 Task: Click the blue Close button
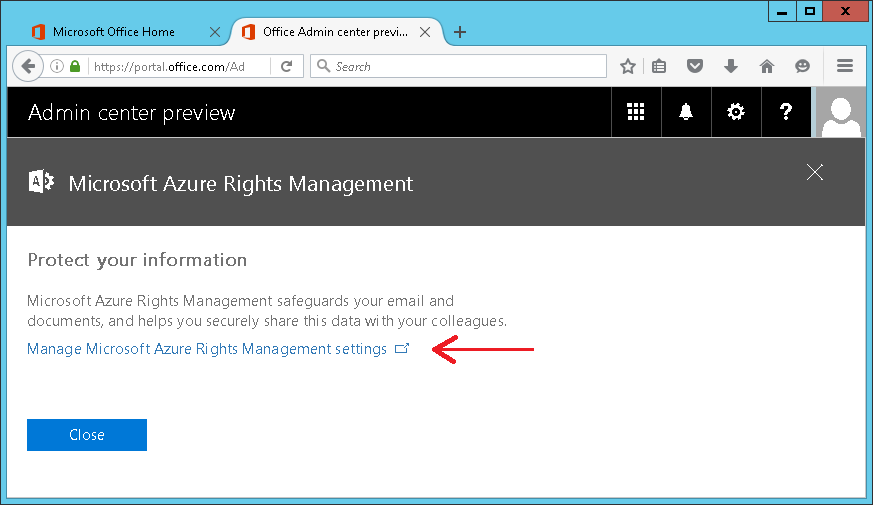[87, 435]
